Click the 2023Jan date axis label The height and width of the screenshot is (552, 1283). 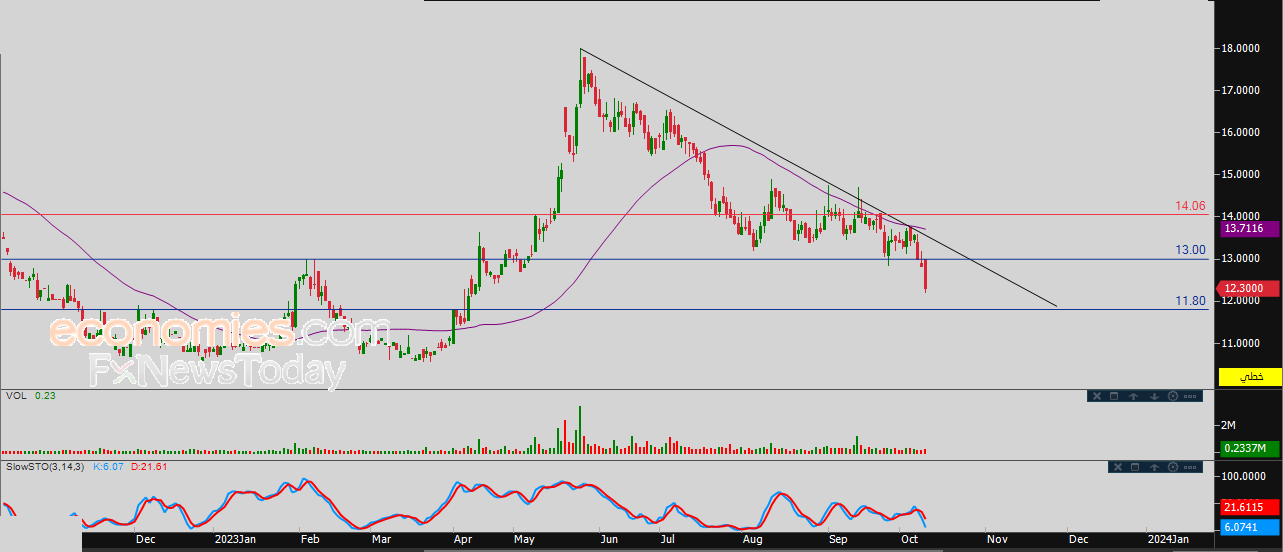point(236,540)
